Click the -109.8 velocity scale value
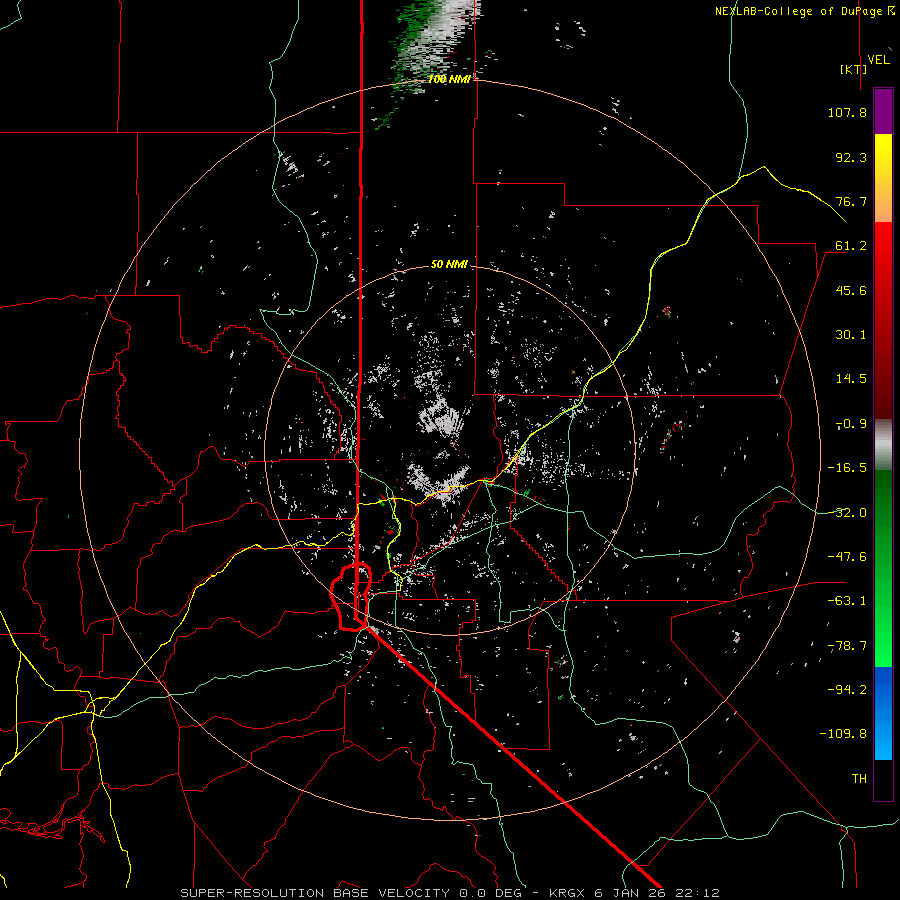This screenshot has height=900, width=900. (843, 734)
